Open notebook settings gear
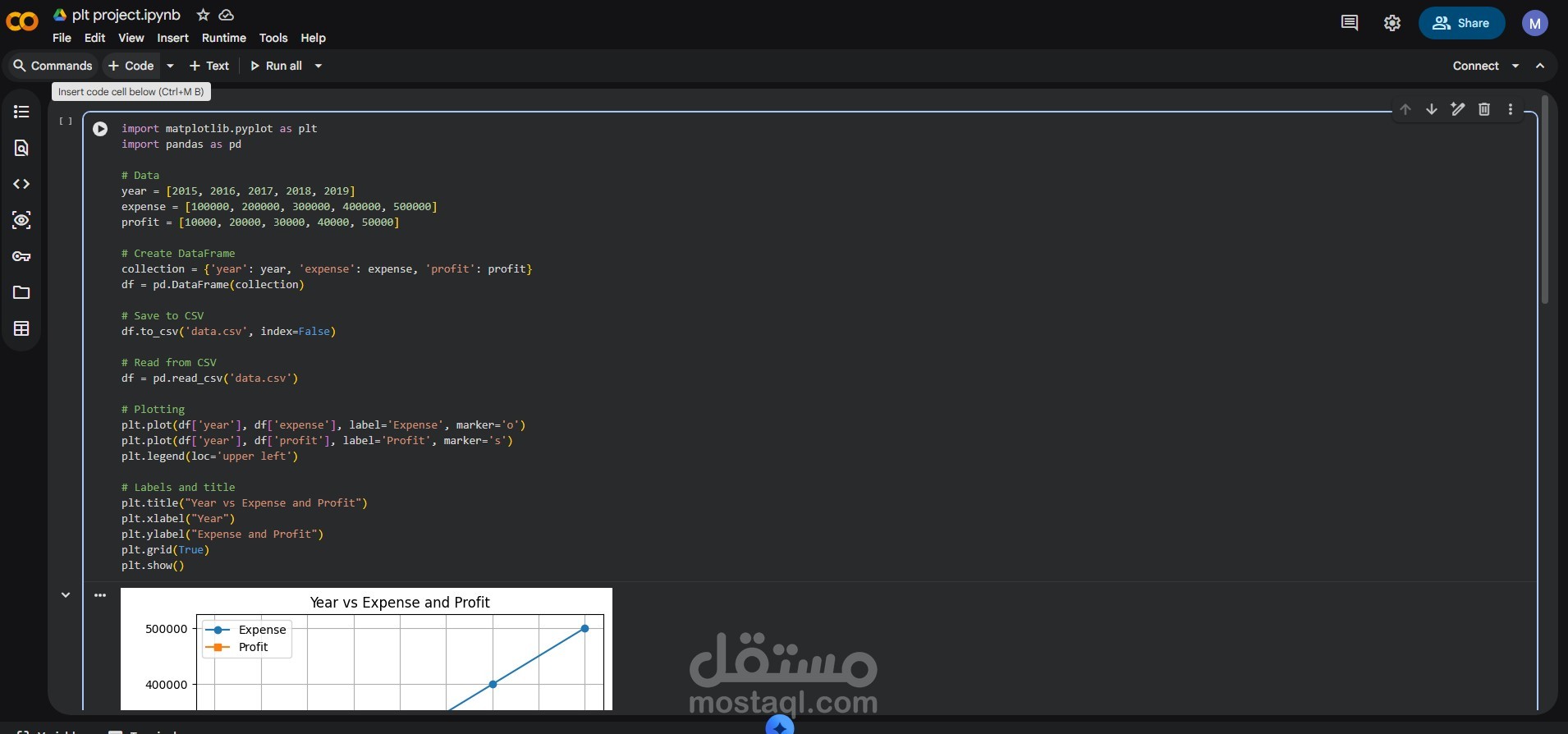The image size is (1568, 734). tap(1392, 23)
